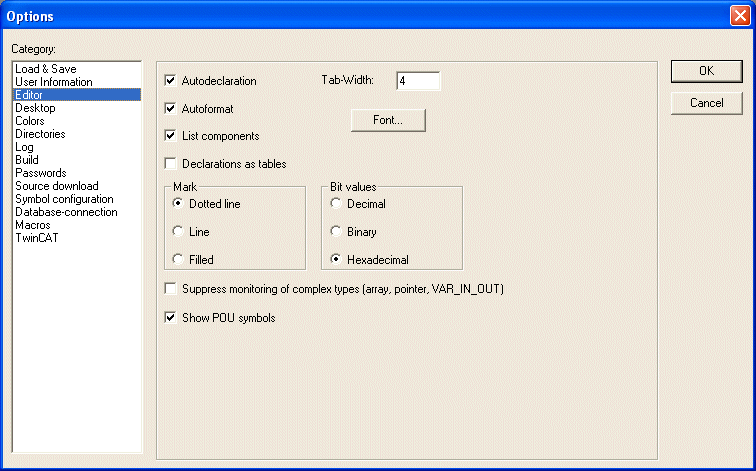Click the Tab-Width input field
Image resolution: width=756 pixels, height=471 pixels.
418,81
